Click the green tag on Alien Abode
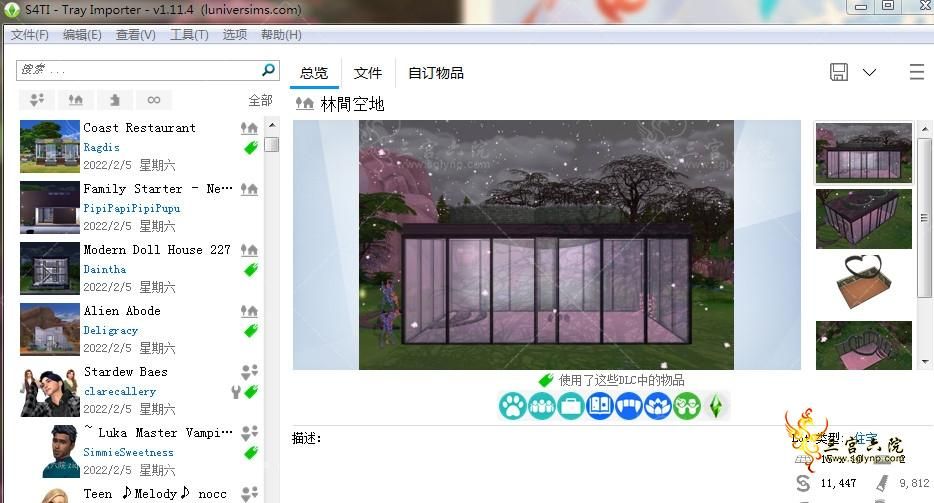Screen dimensions: 934x503 tap(251, 331)
